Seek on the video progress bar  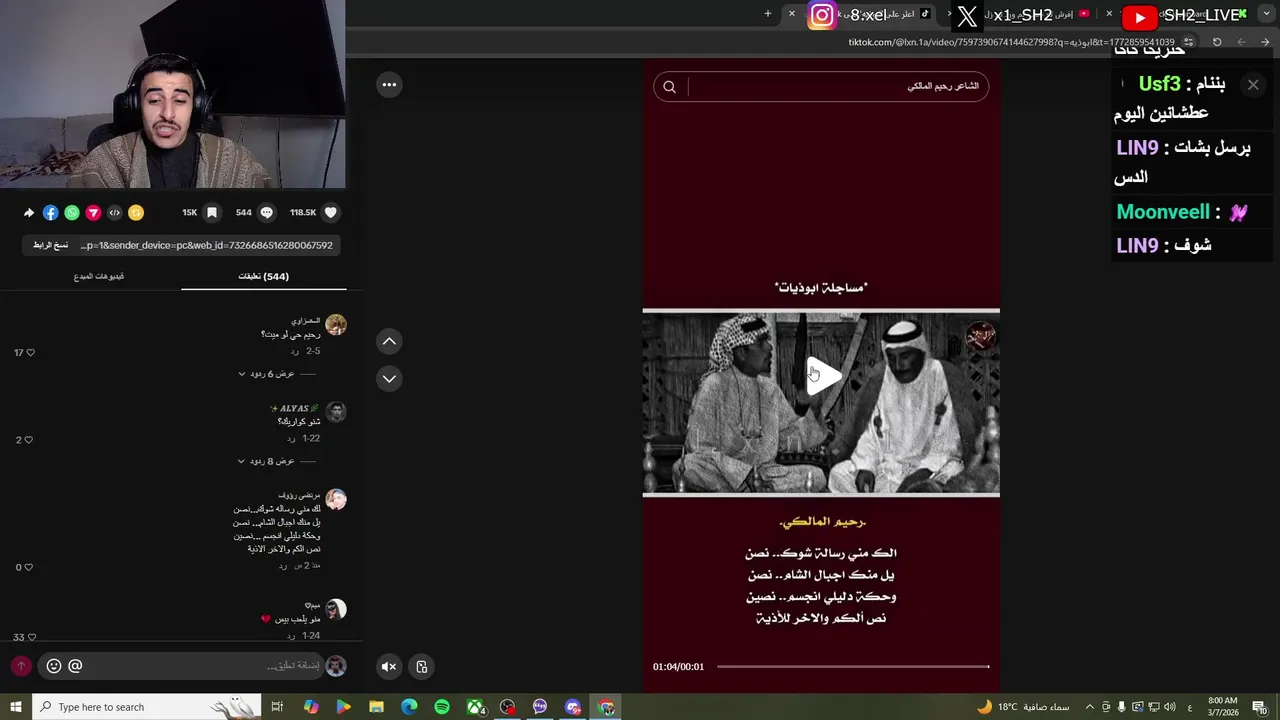coord(853,666)
